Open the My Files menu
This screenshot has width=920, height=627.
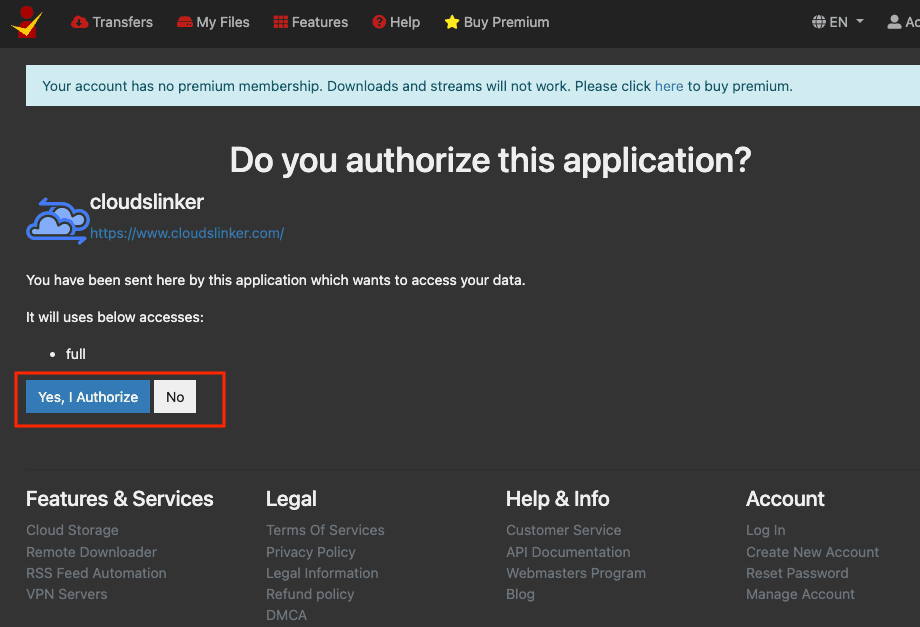pos(213,22)
